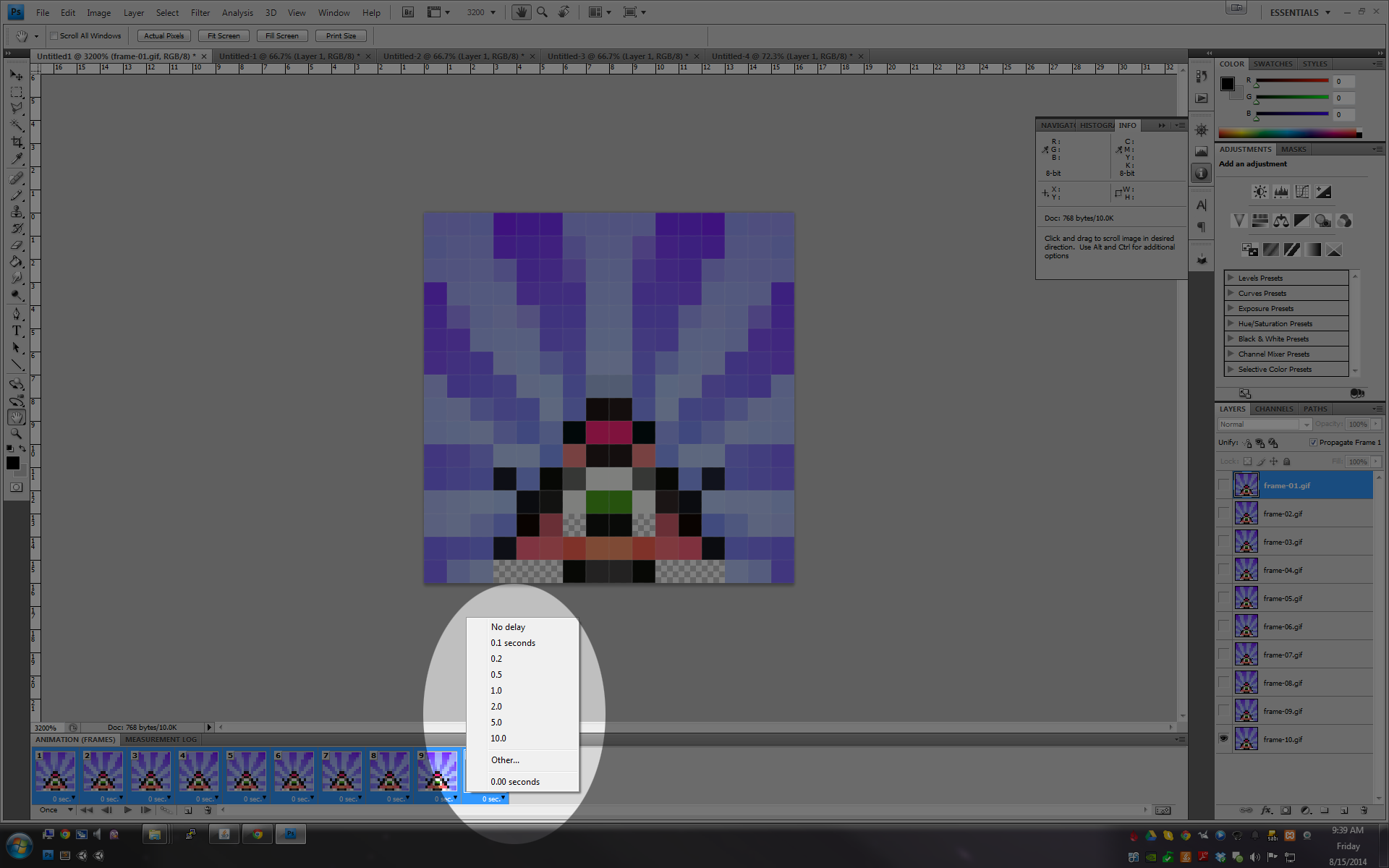Open the Filter menu
Viewport: 1389px width, 868px height.
[200, 13]
